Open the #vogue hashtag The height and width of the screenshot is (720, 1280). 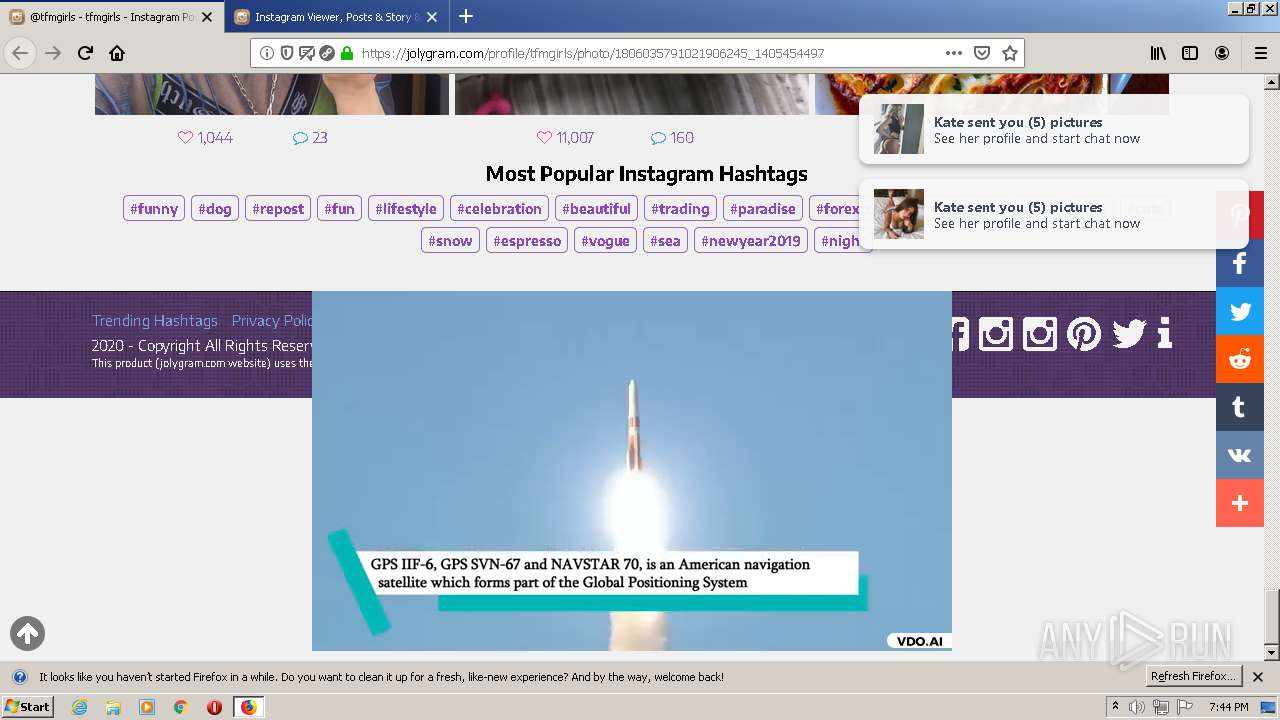tap(606, 241)
